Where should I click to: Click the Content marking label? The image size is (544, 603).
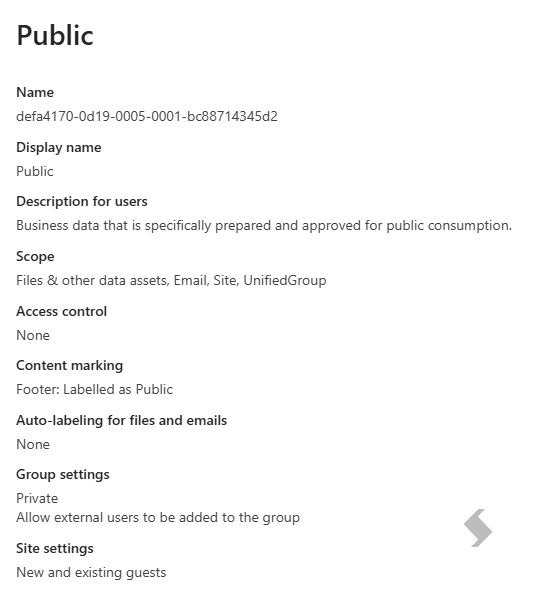coord(70,366)
